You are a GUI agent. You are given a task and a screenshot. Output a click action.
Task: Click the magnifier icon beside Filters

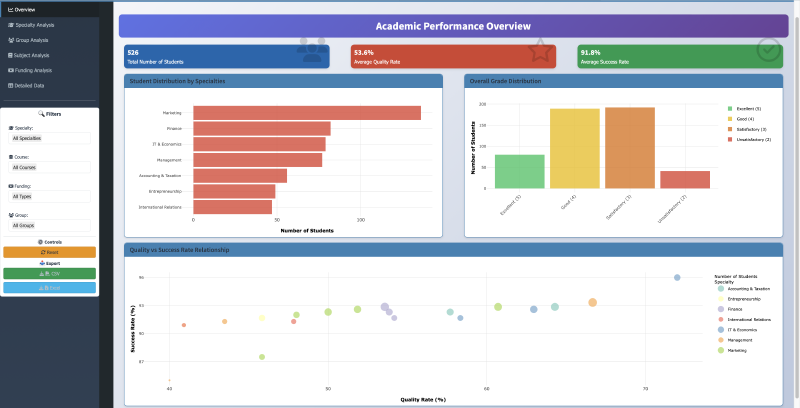[x=41, y=114]
